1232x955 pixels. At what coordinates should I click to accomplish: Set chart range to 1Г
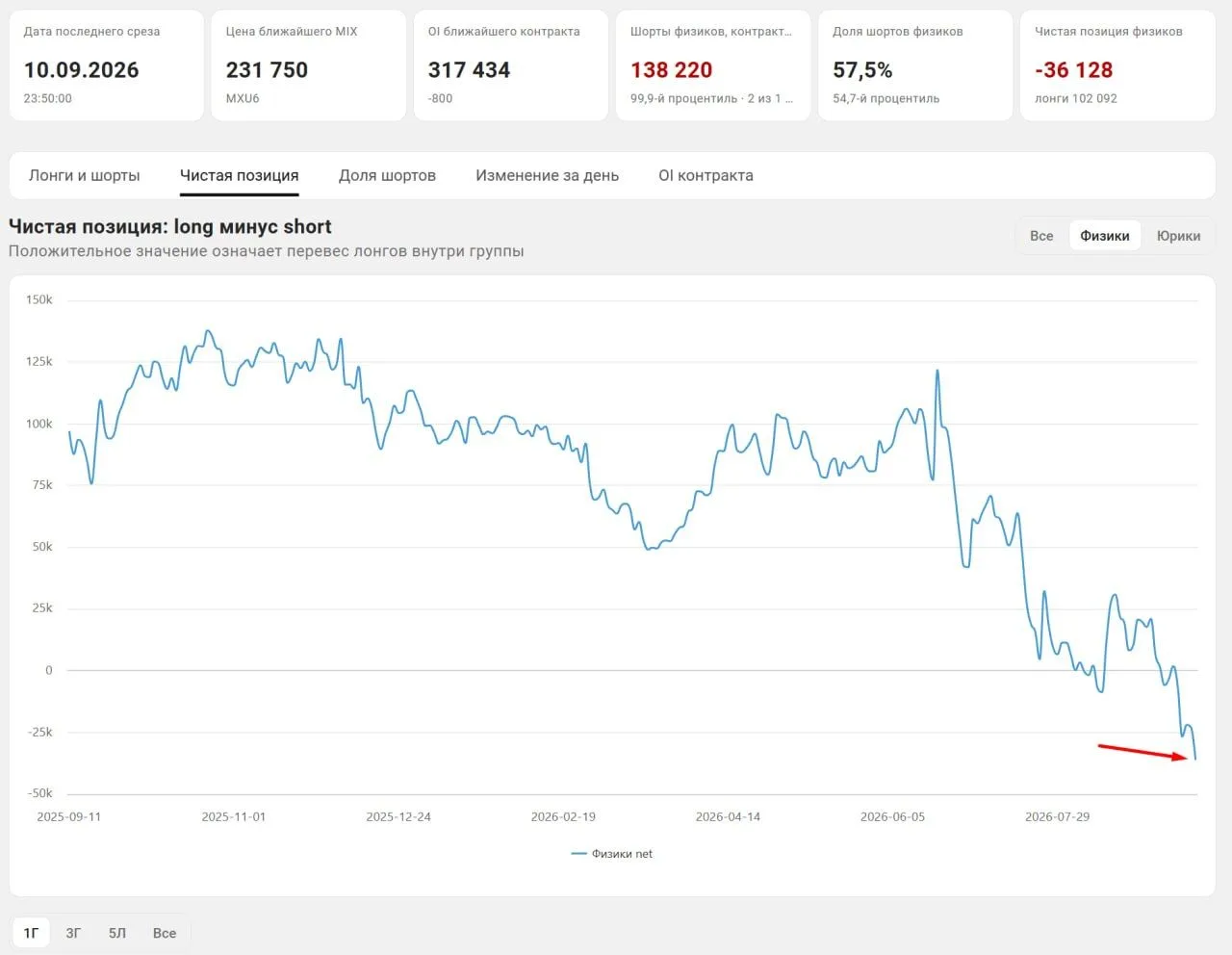coord(31,933)
